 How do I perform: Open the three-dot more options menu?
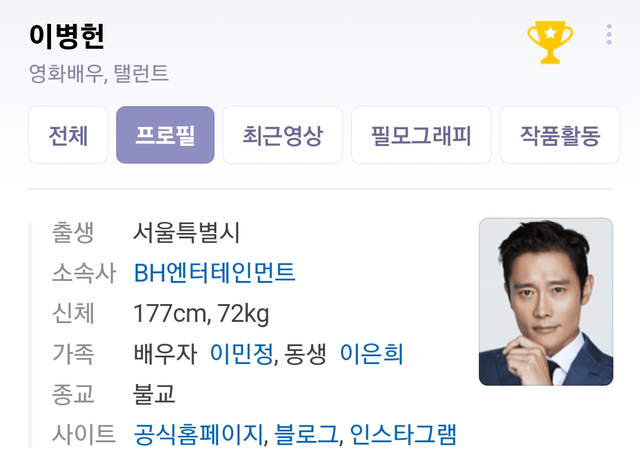coord(609,35)
